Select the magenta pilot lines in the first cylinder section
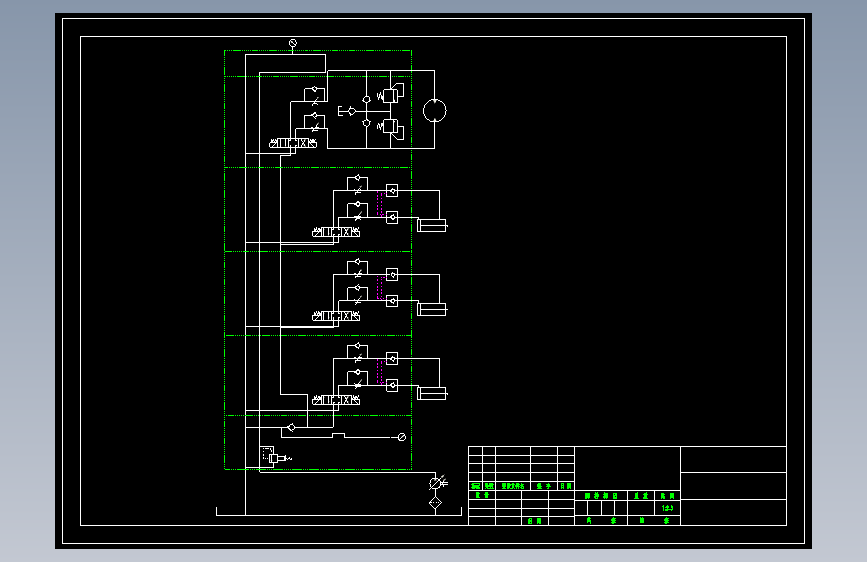This screenshot has height=562, width=867. (380, 204)
